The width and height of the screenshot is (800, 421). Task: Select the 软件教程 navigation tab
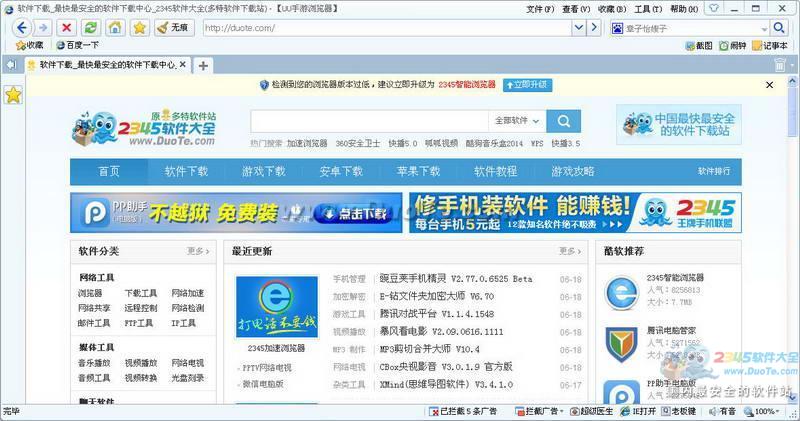coord(496,171)
